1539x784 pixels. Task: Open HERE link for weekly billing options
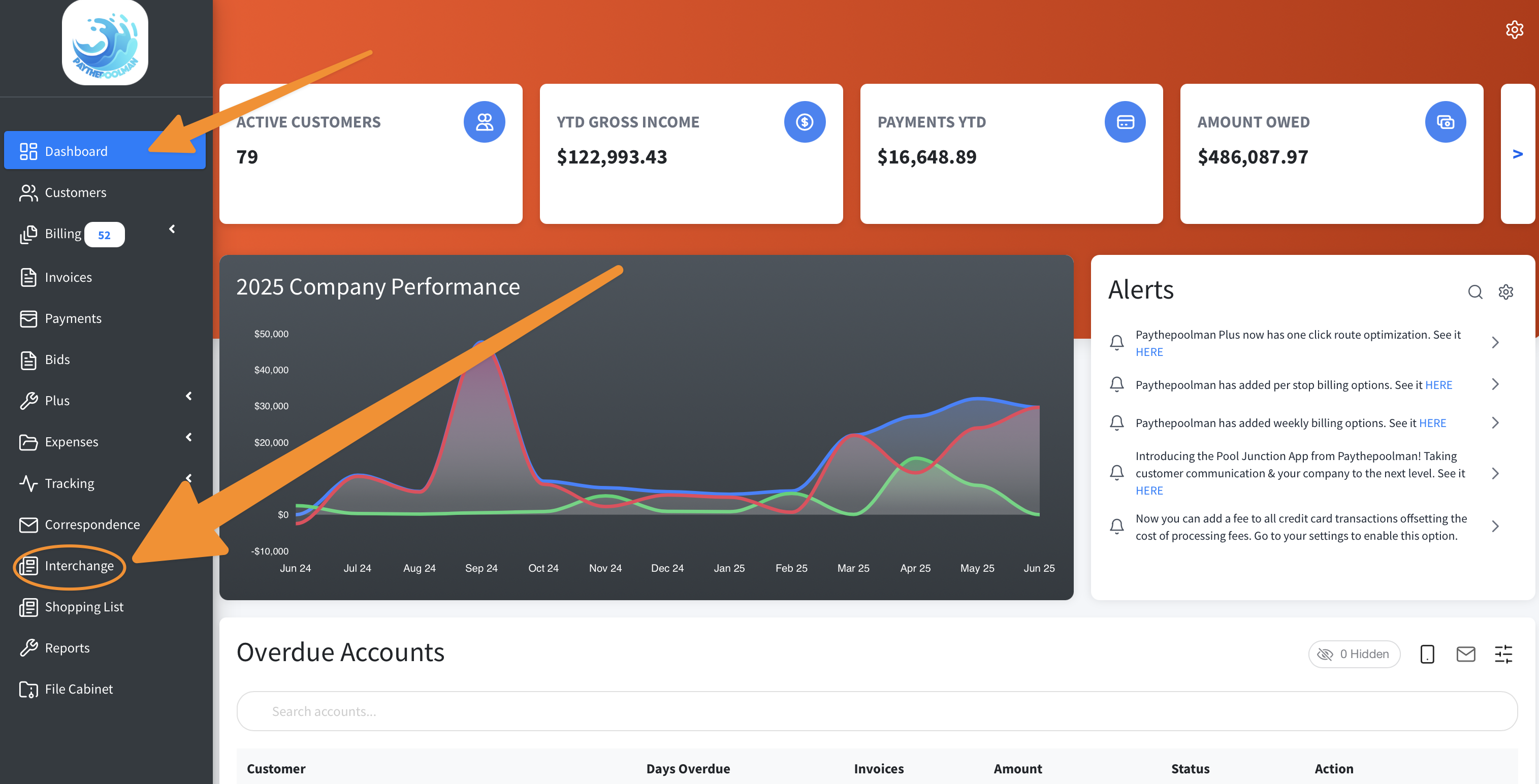(x=1432, y=423)
